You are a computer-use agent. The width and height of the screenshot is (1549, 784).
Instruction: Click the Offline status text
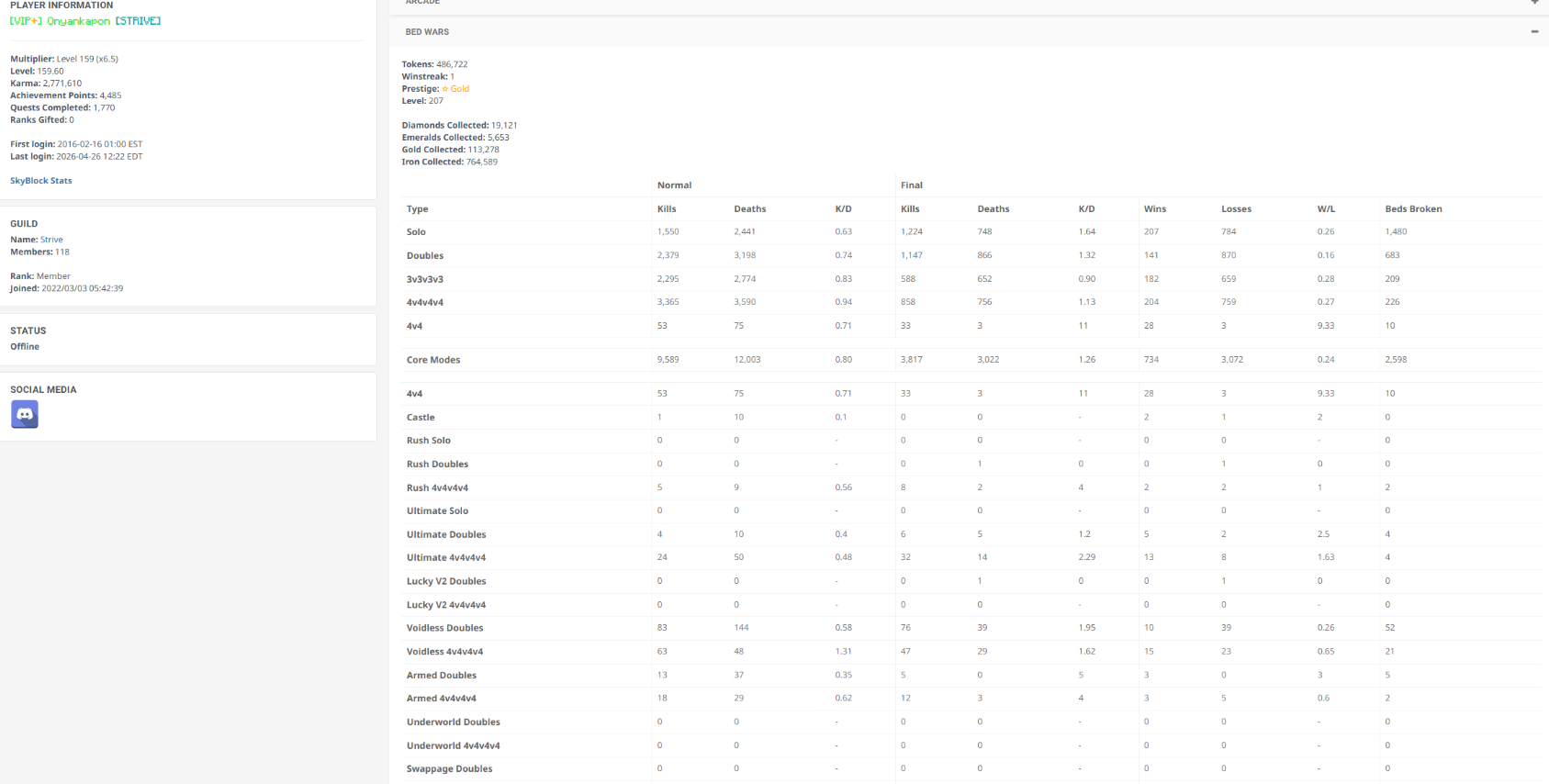click(25, 347)
